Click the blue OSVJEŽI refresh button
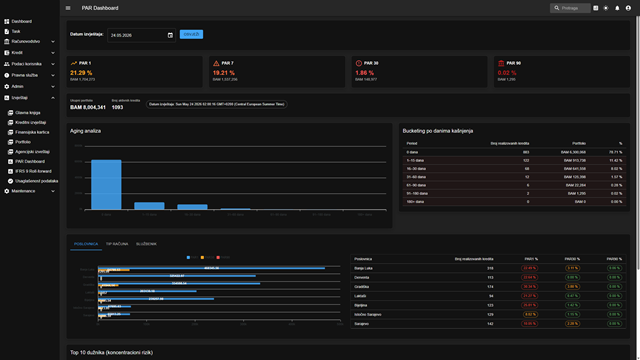This screenshot has width=640, height=360. [x=191, y=34]
